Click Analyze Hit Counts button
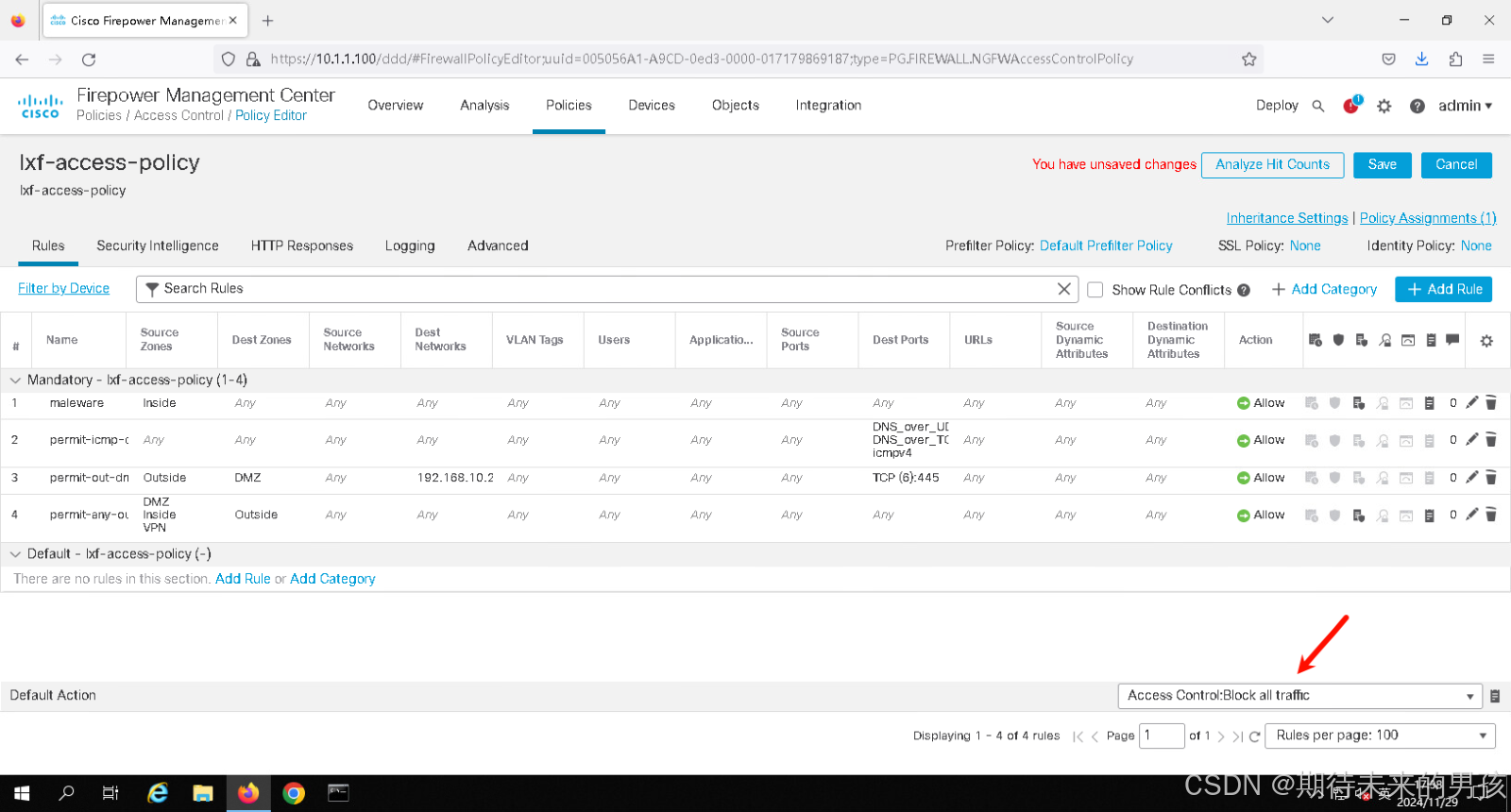 click(1273, 165)
